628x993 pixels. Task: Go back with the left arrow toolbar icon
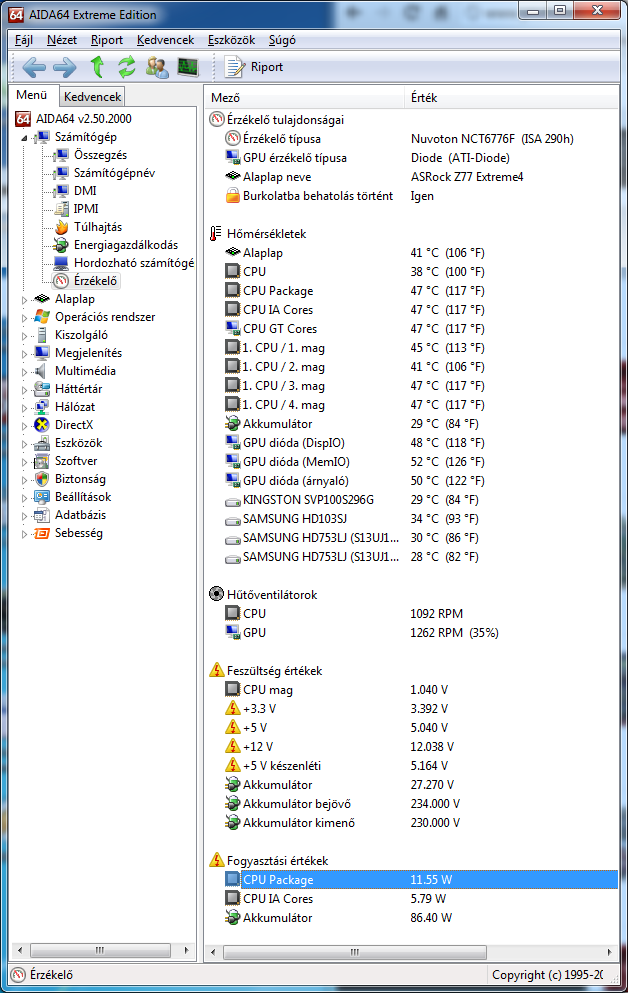click(x=34, y=66)
